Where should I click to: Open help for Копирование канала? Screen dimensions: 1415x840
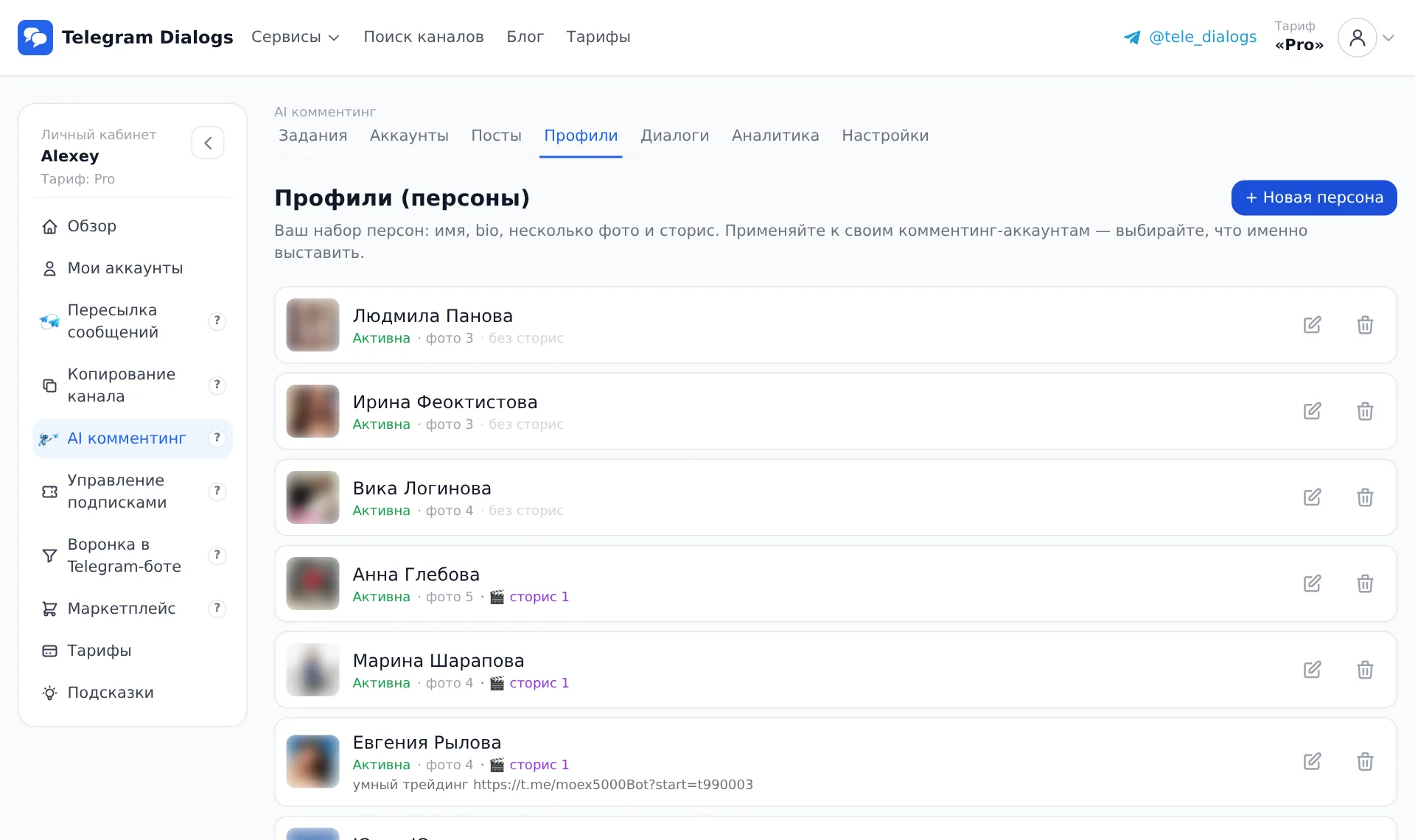pos(217,385)
